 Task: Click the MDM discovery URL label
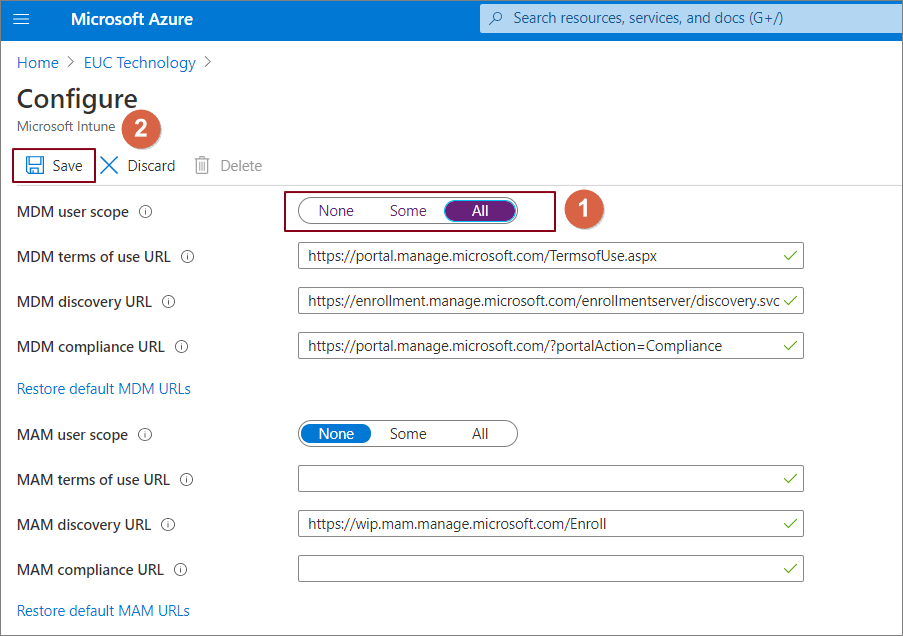pos(84,302)
